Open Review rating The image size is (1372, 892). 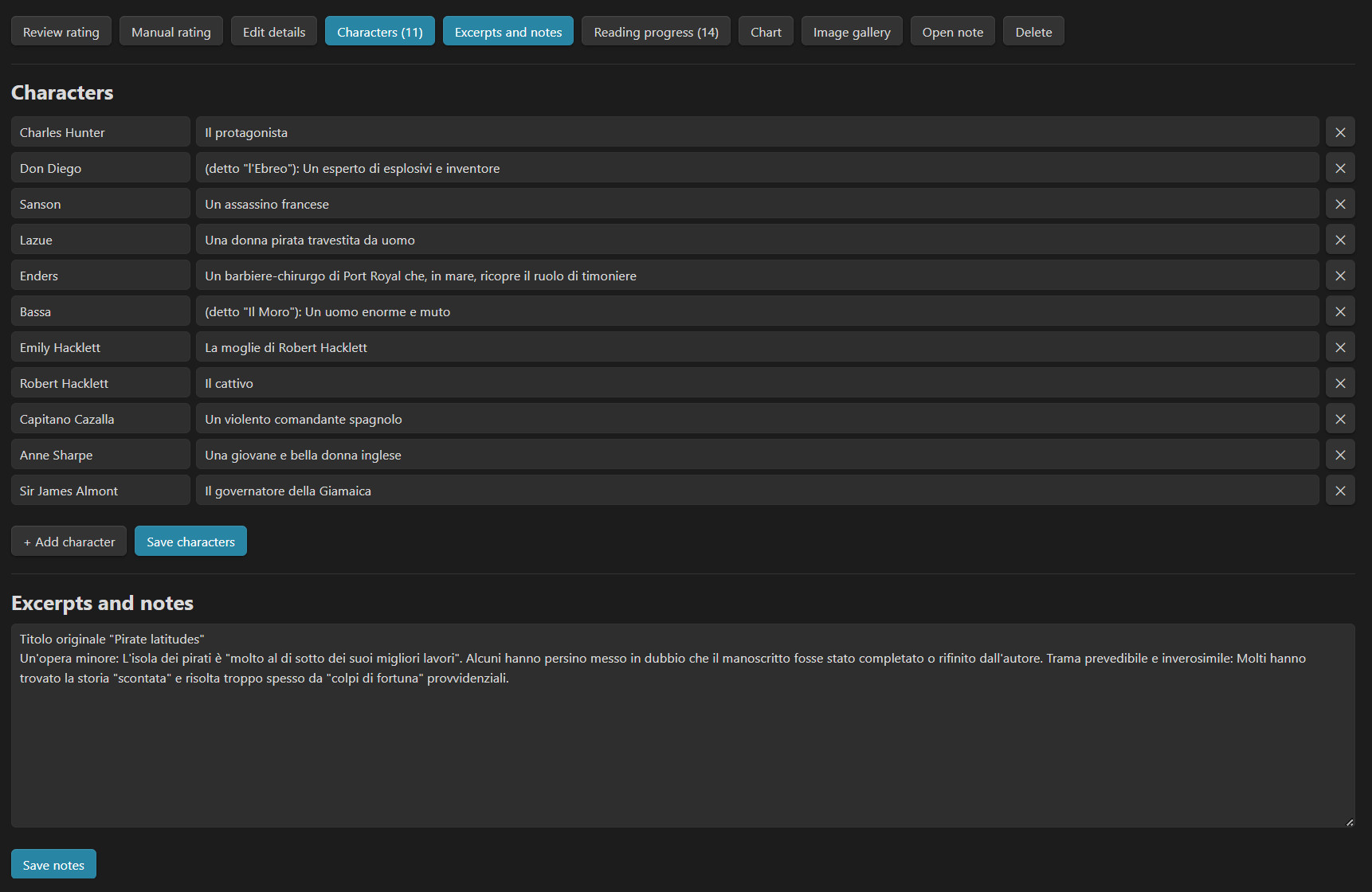click(61, 32)
